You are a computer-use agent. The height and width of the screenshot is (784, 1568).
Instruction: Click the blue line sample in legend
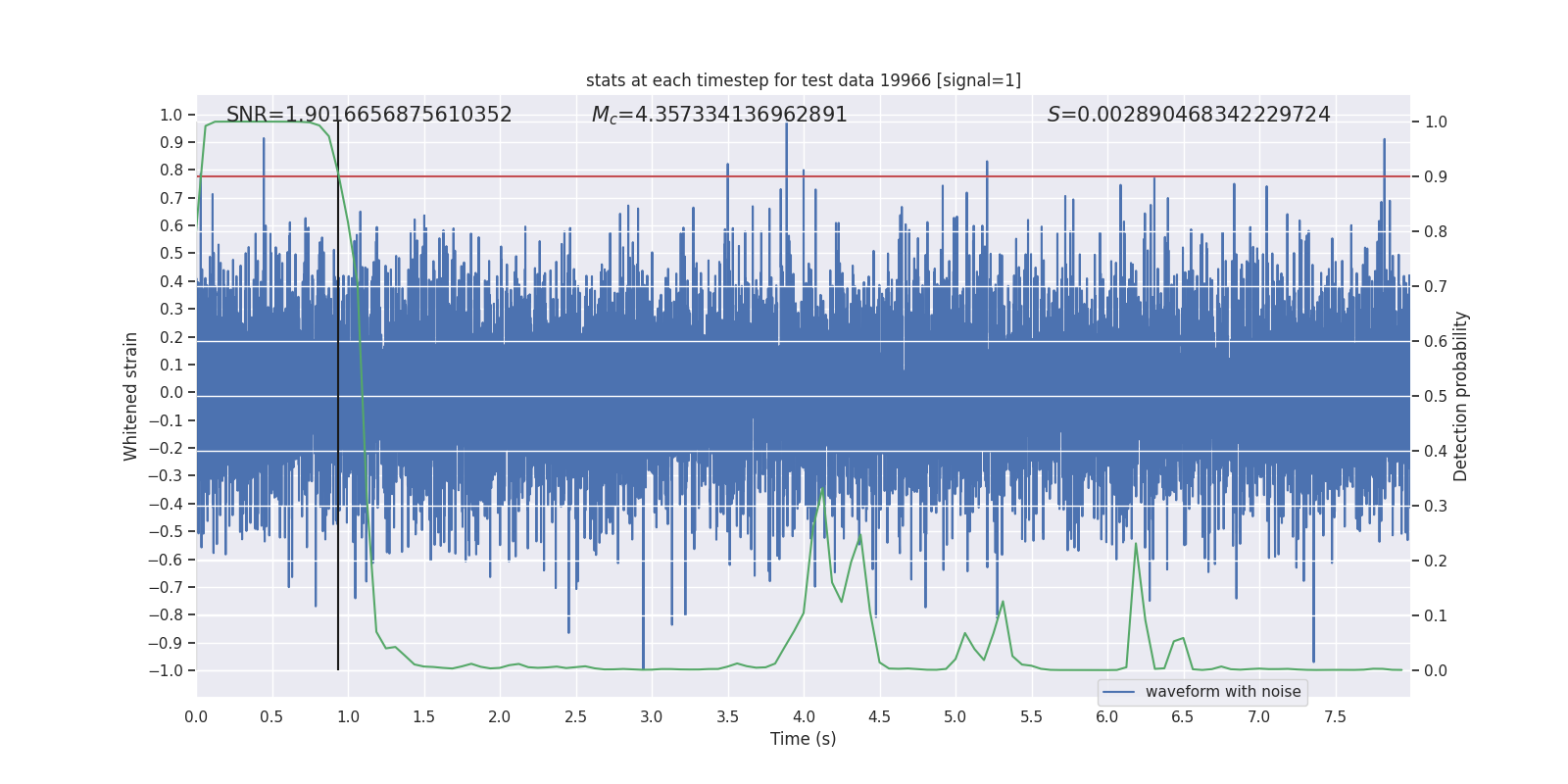pyautogui.click(x=1119, y=692)
